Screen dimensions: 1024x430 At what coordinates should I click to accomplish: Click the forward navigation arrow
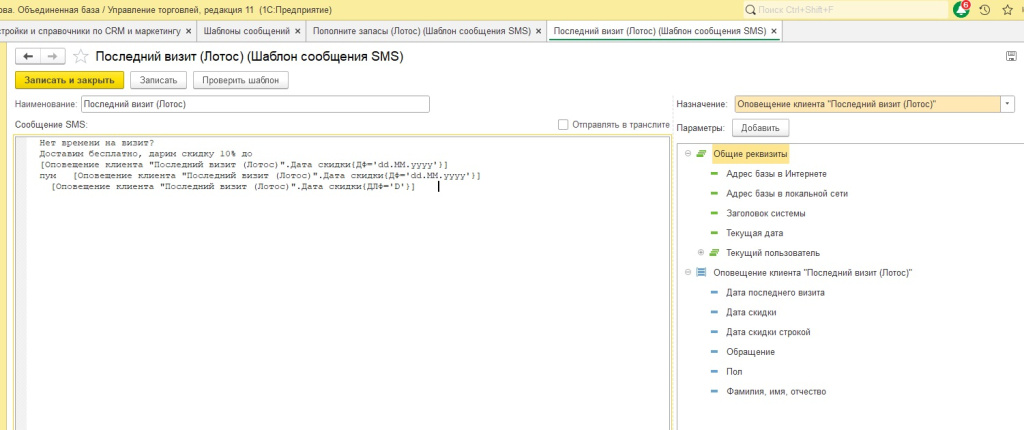[53, 57]
